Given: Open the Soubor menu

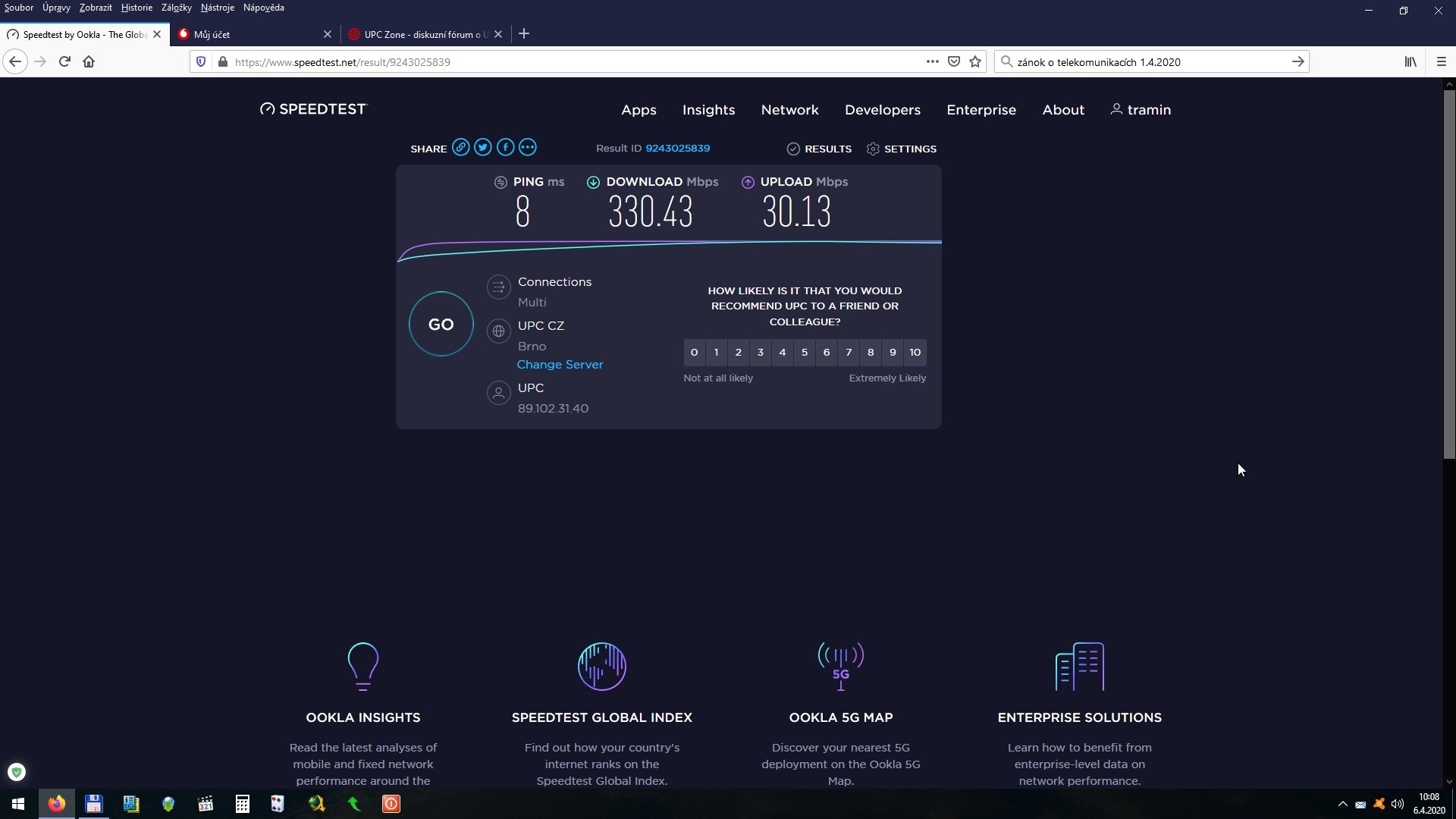Looking at the screenshot, I should (18, 8).
